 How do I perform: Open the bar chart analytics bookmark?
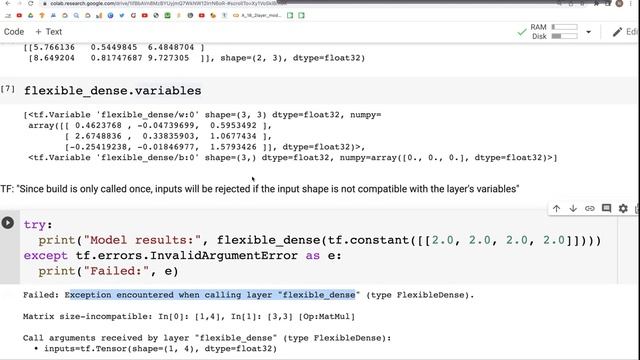99,16
